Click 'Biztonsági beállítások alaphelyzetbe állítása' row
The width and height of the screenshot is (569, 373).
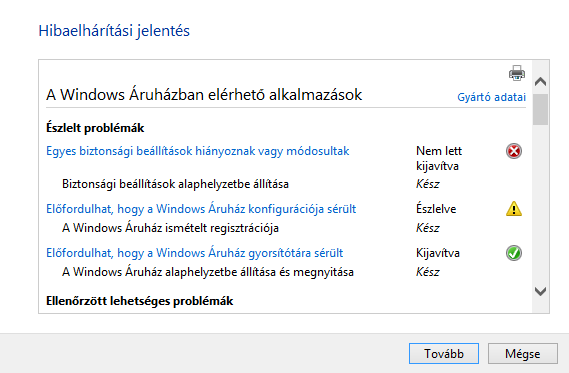(x=175, y=184)
